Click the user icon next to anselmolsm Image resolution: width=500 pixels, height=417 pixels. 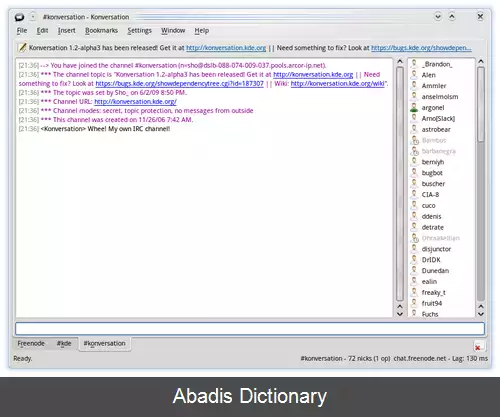414,97
